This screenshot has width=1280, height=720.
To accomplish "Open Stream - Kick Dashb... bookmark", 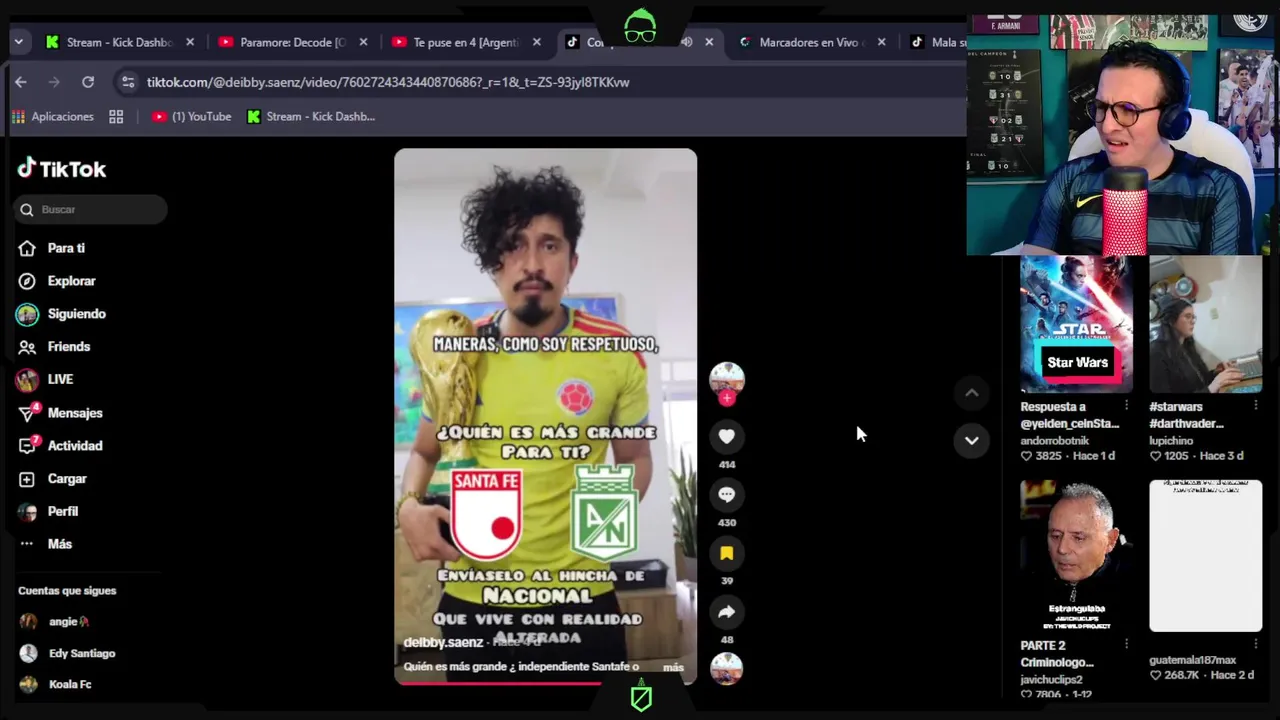I will [x=311, y=117].
